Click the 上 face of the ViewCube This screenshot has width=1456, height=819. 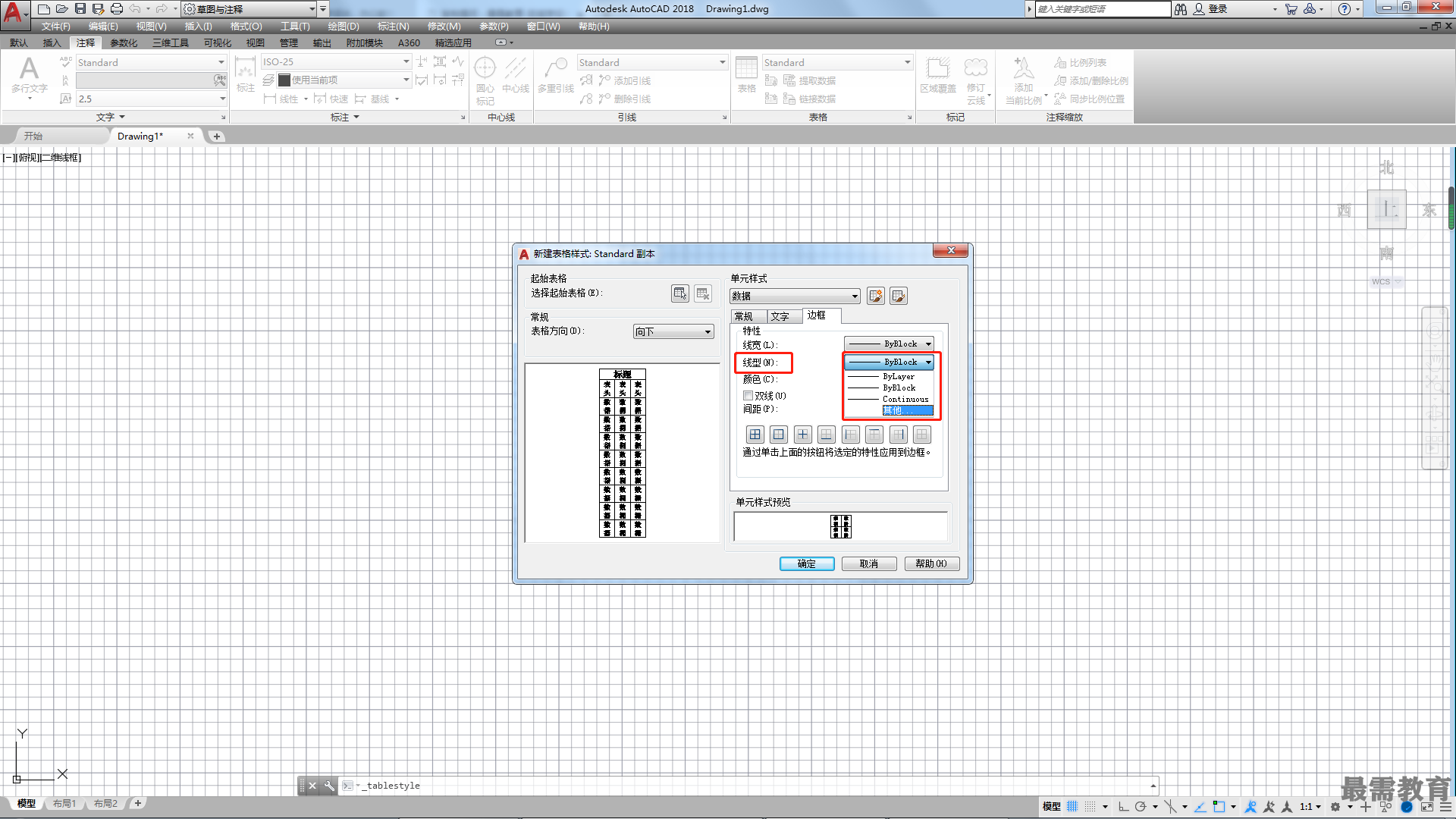click(1387, 209)
